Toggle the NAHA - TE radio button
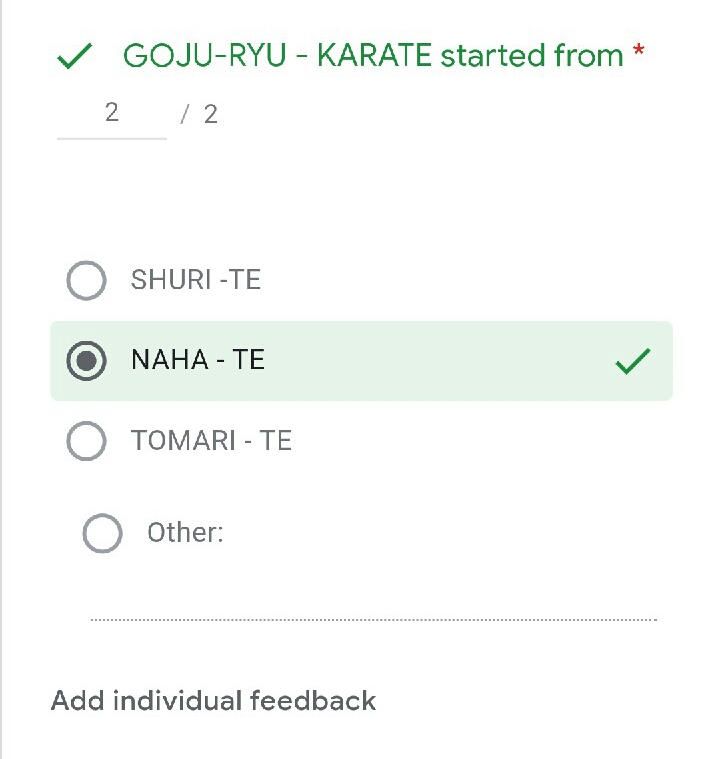 click(x=86, y=361)
